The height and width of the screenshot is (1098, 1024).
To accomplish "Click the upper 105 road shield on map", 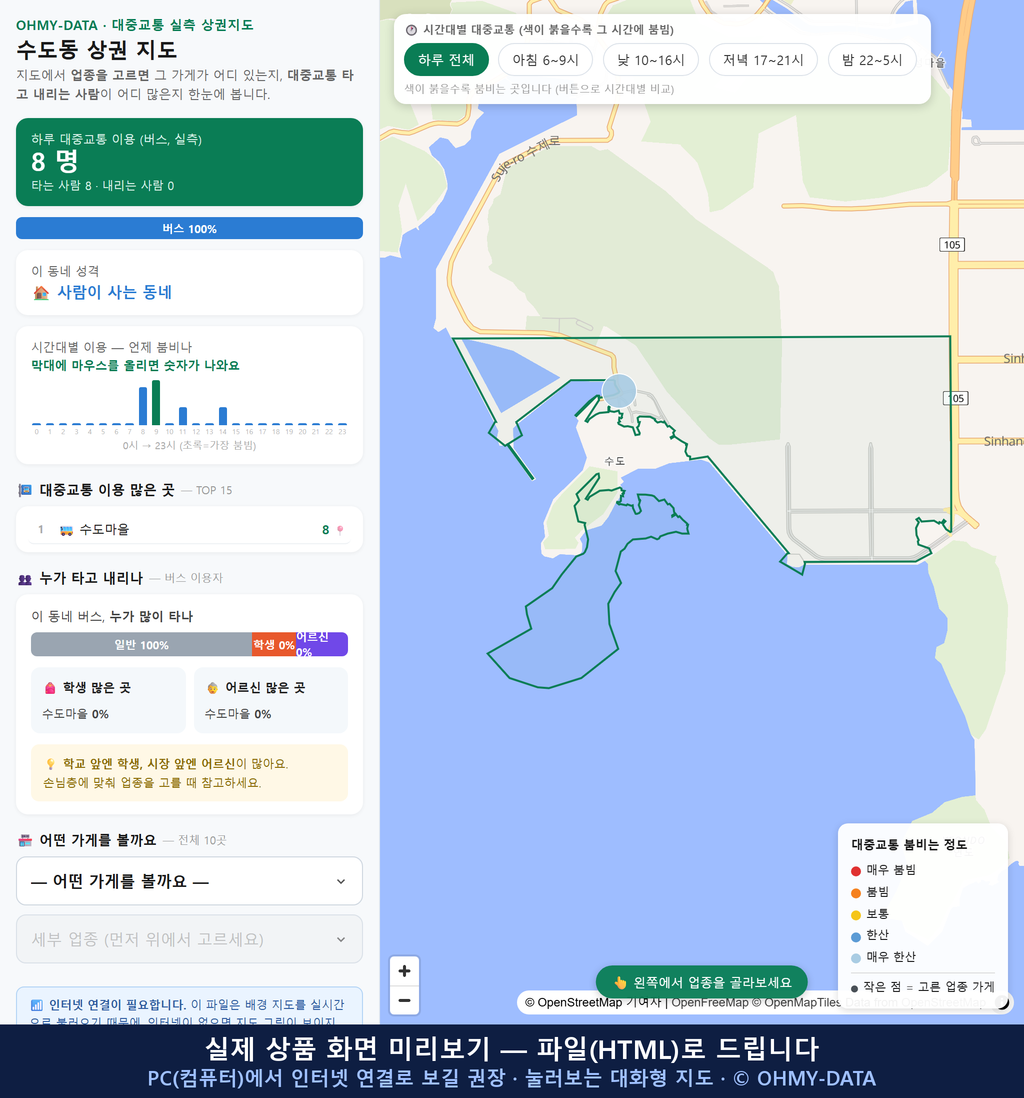I will (952, 244).
